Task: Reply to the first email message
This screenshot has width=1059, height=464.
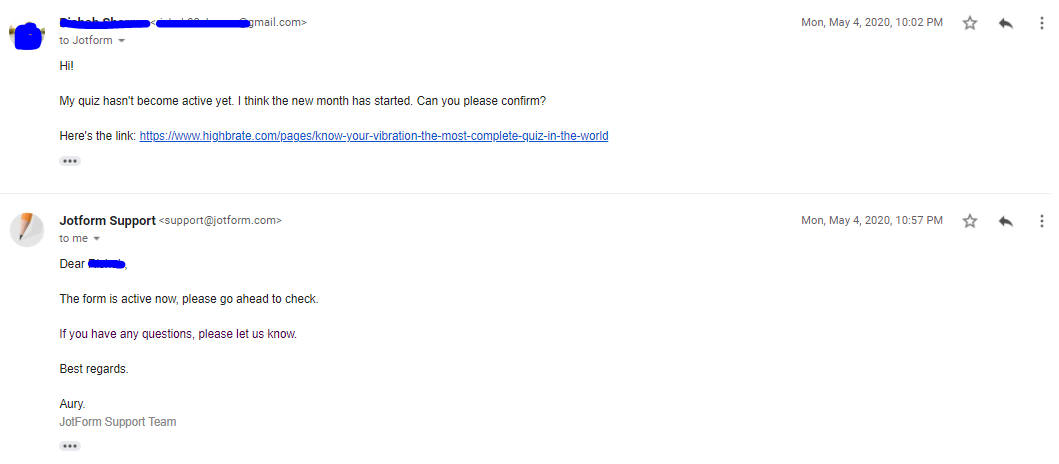Action: pos(1006,23)
